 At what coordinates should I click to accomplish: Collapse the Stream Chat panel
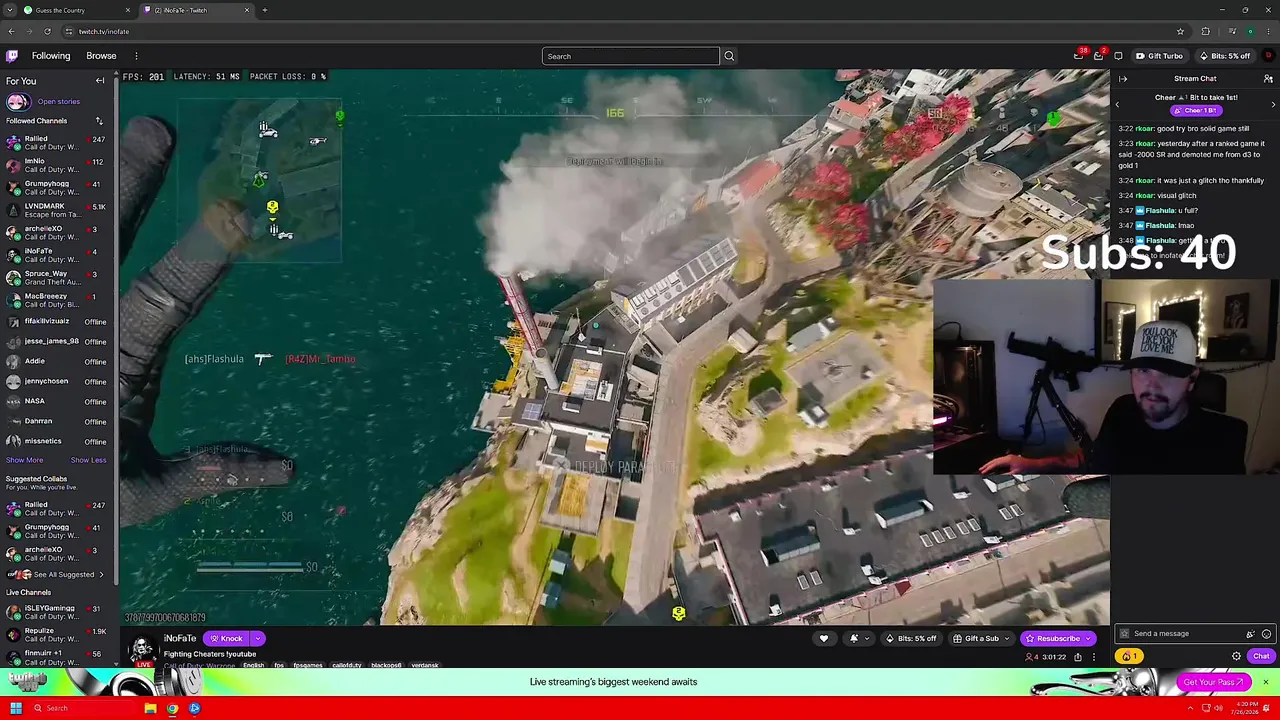click(1123, 79)
